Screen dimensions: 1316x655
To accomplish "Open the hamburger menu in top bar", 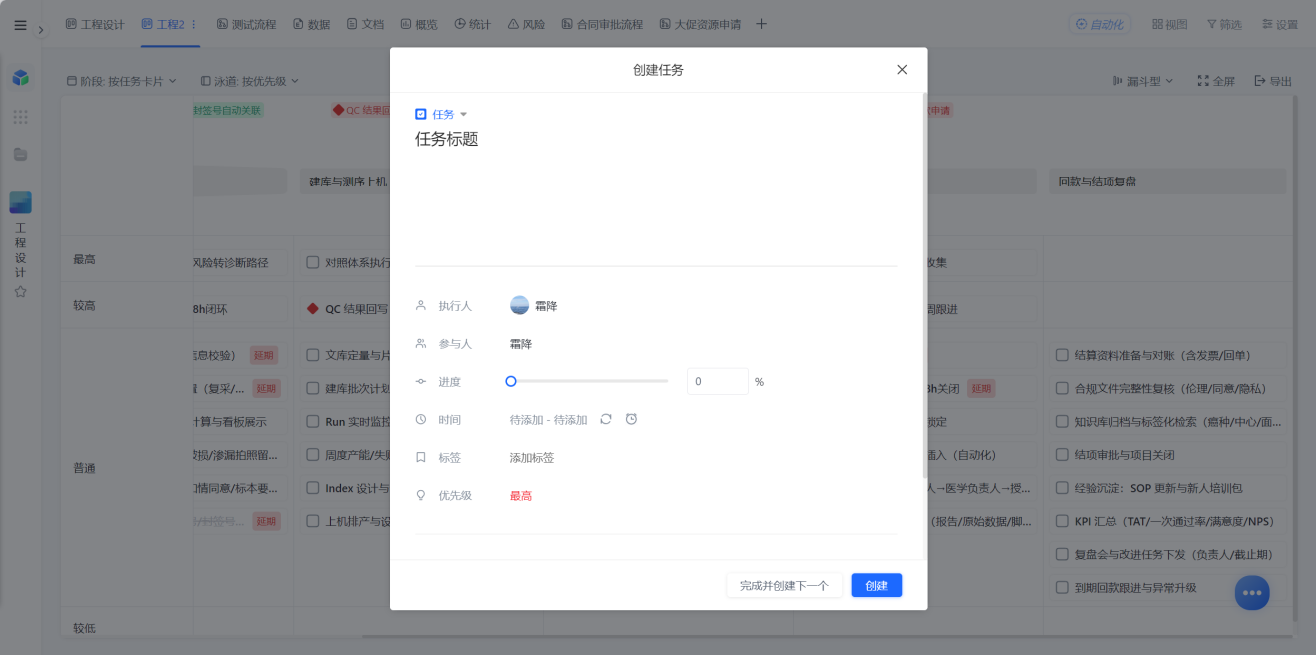I will point(20,25).
